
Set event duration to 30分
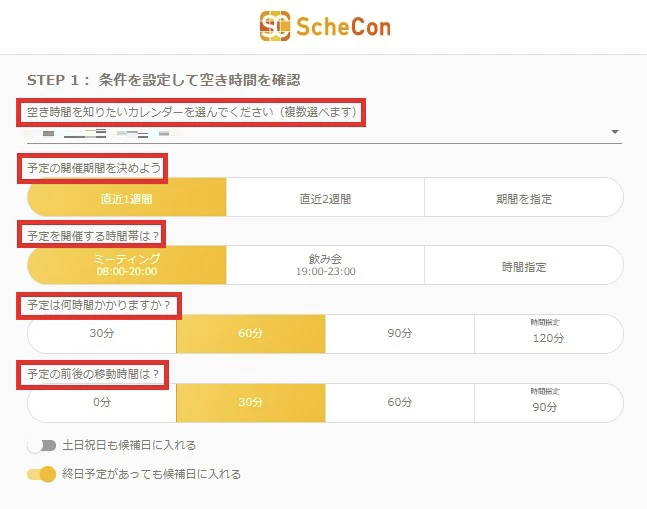point(102,334)
